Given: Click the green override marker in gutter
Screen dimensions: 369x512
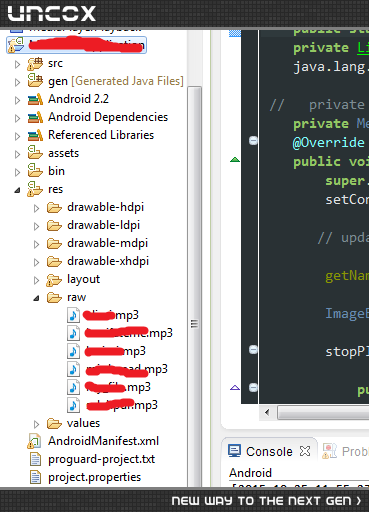Looking at the screenshot, I should pyautogui.click(x=235, y=160).
